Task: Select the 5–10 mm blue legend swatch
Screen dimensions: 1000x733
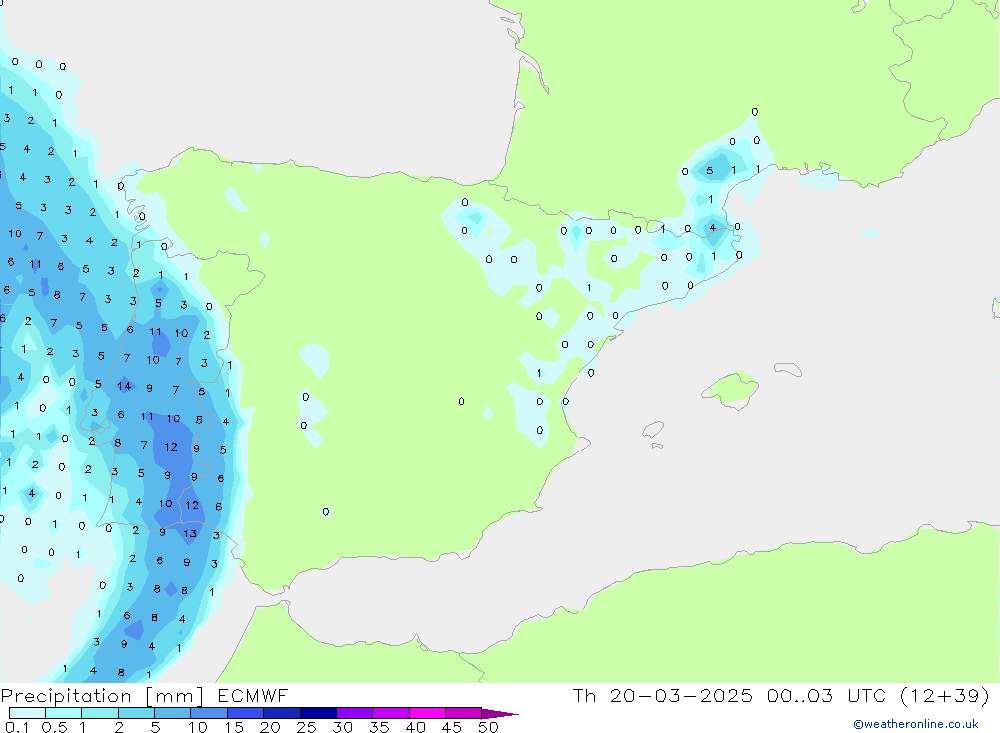Action: [x=173, y=713]
